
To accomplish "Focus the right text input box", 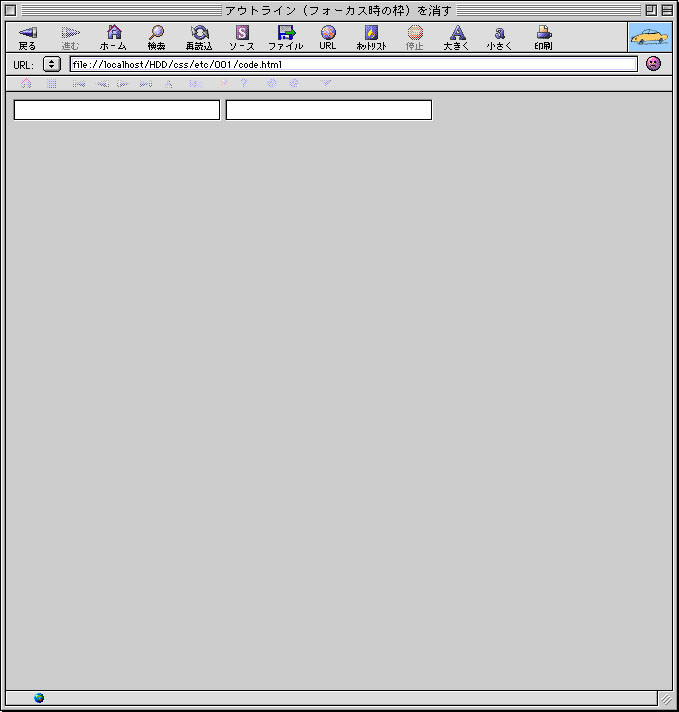I will (329, 110).
